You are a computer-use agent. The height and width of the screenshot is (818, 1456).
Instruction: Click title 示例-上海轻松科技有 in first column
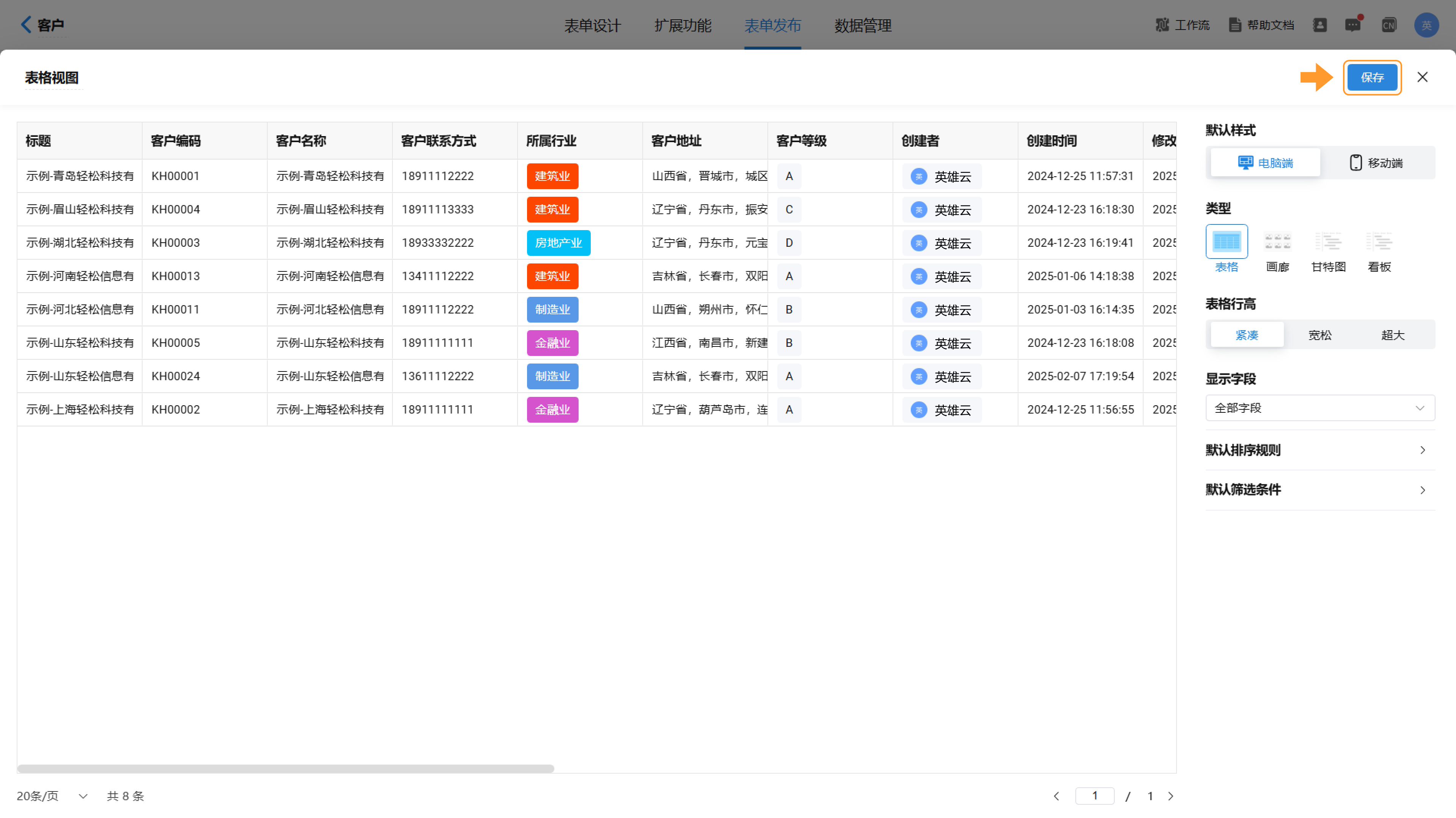[x=80, y=409]
